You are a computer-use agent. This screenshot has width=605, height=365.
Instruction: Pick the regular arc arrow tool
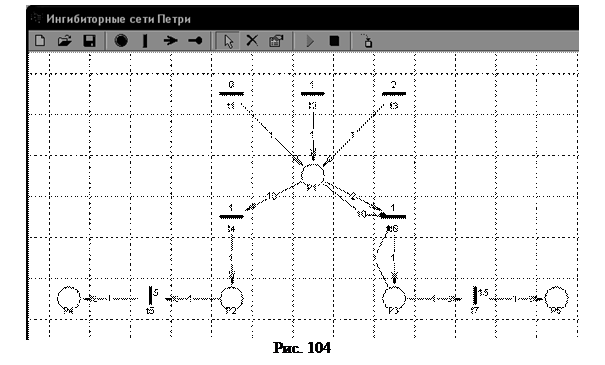(x=170, y=41)
